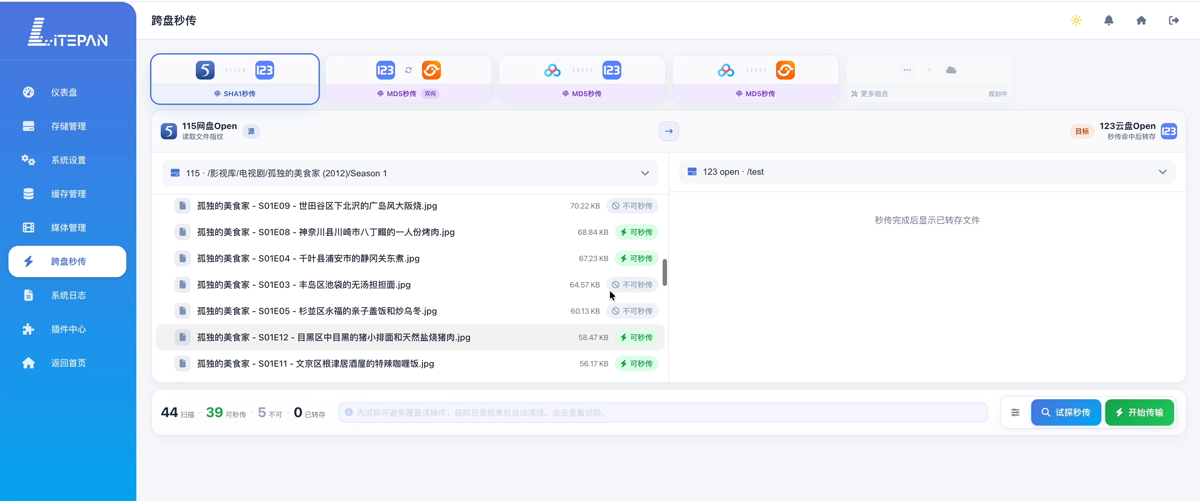Open 系统设置 system settings

(67, 160)
